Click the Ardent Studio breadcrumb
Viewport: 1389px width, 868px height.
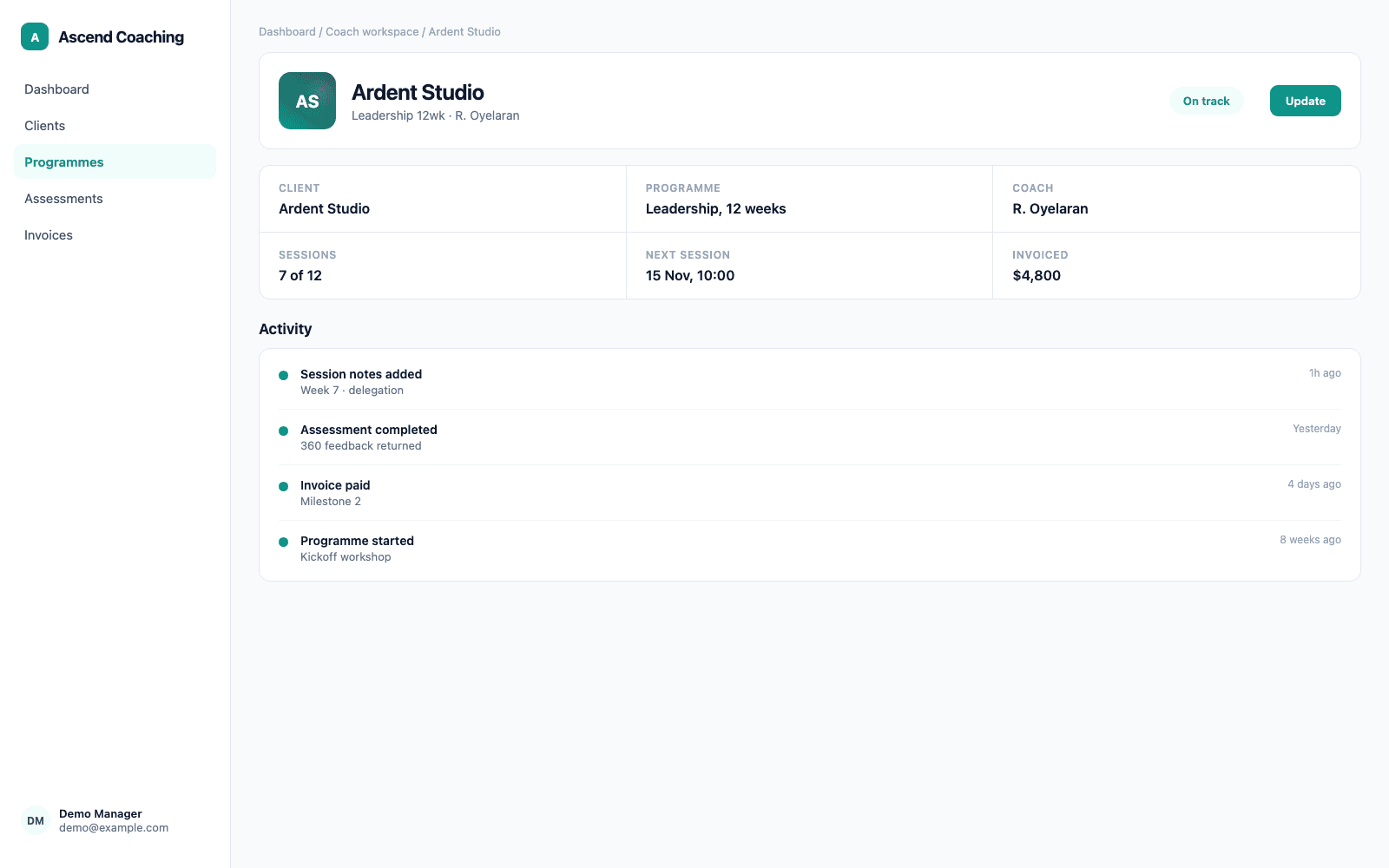(464, 32)
